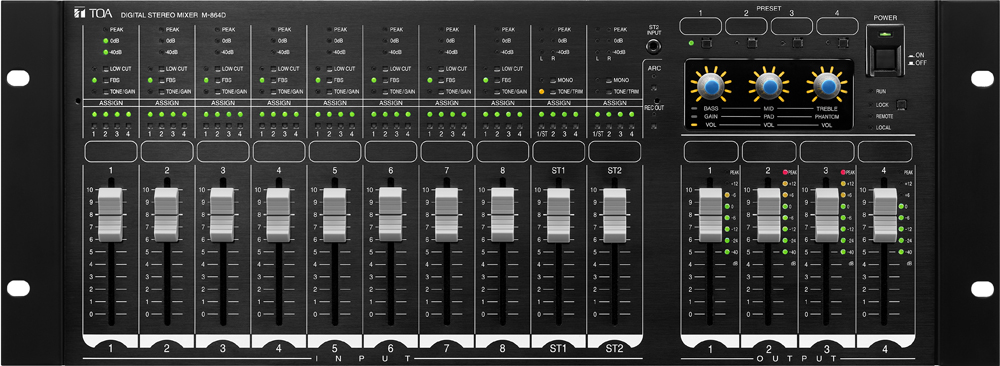
Task: Click the input channel 3 fader cap
Action: (223, 215)
